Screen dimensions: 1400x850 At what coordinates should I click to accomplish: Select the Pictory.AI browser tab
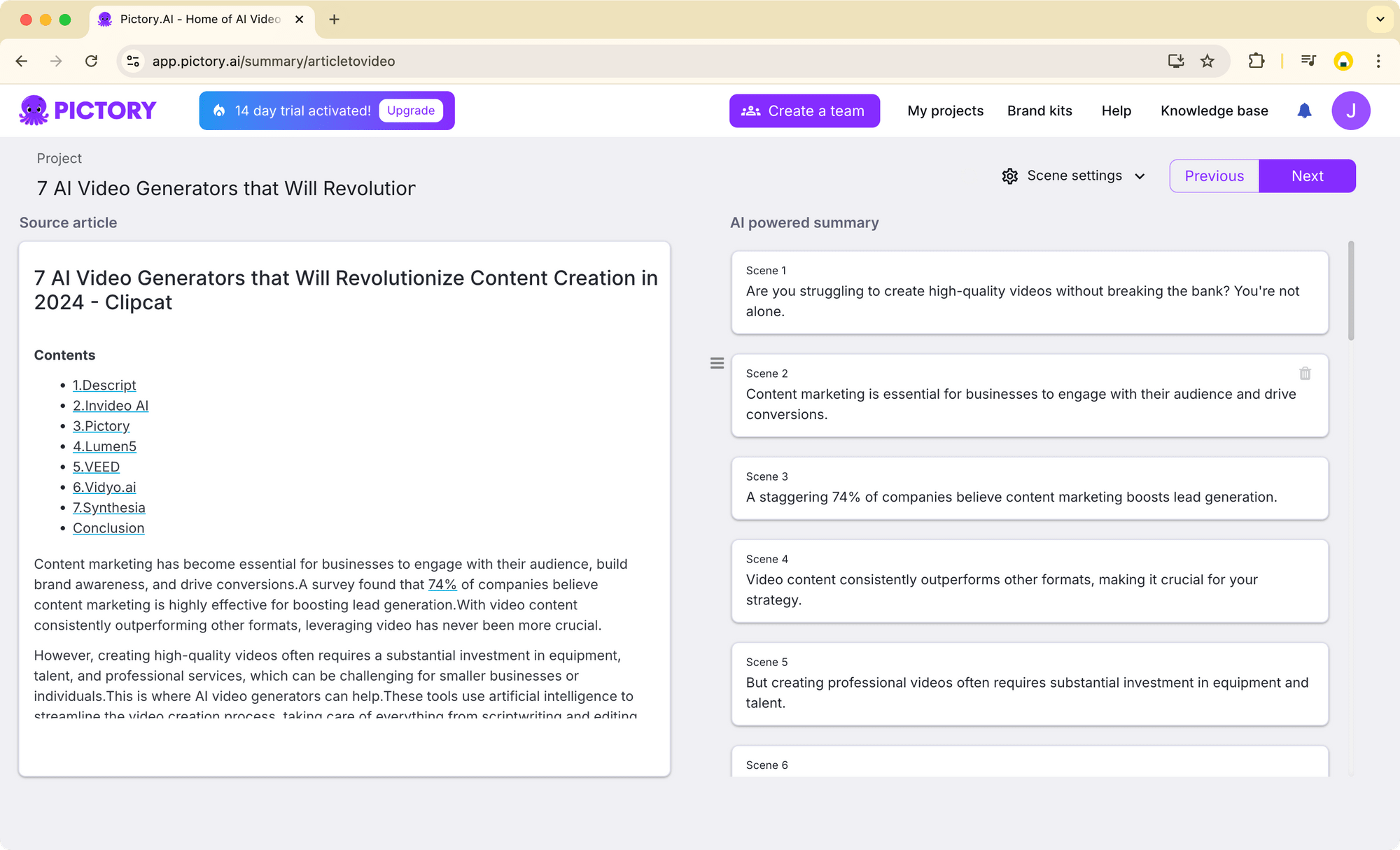(x=201, y=20)
